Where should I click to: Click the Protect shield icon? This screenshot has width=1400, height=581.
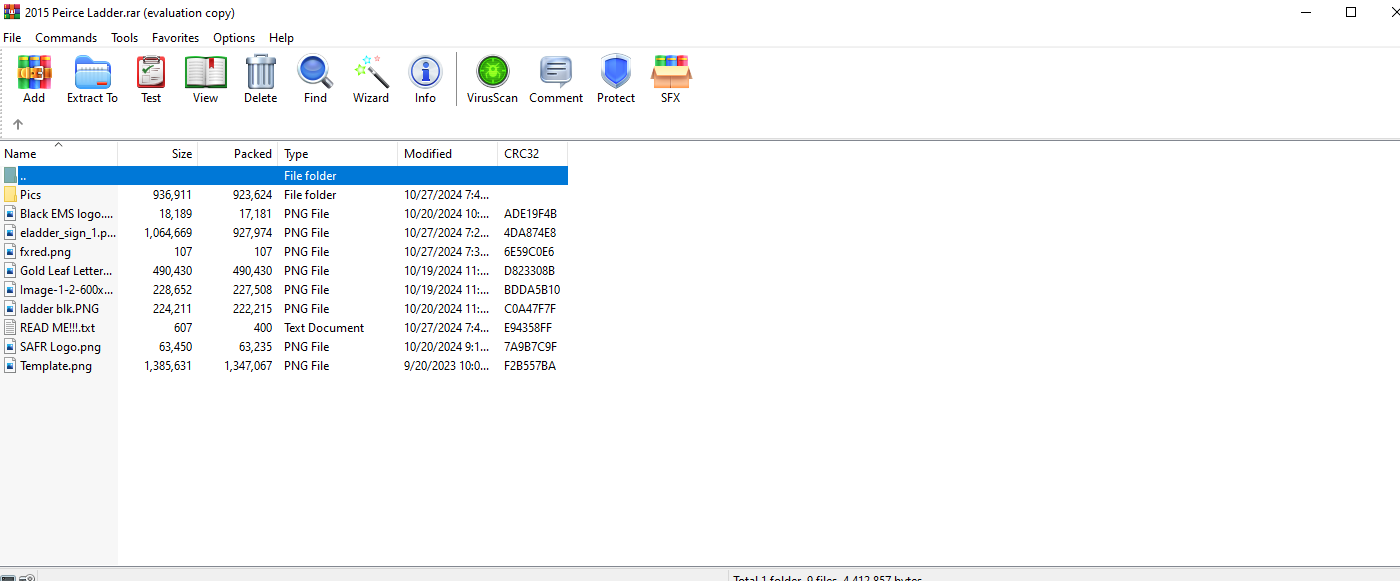(x=616, y=79)
